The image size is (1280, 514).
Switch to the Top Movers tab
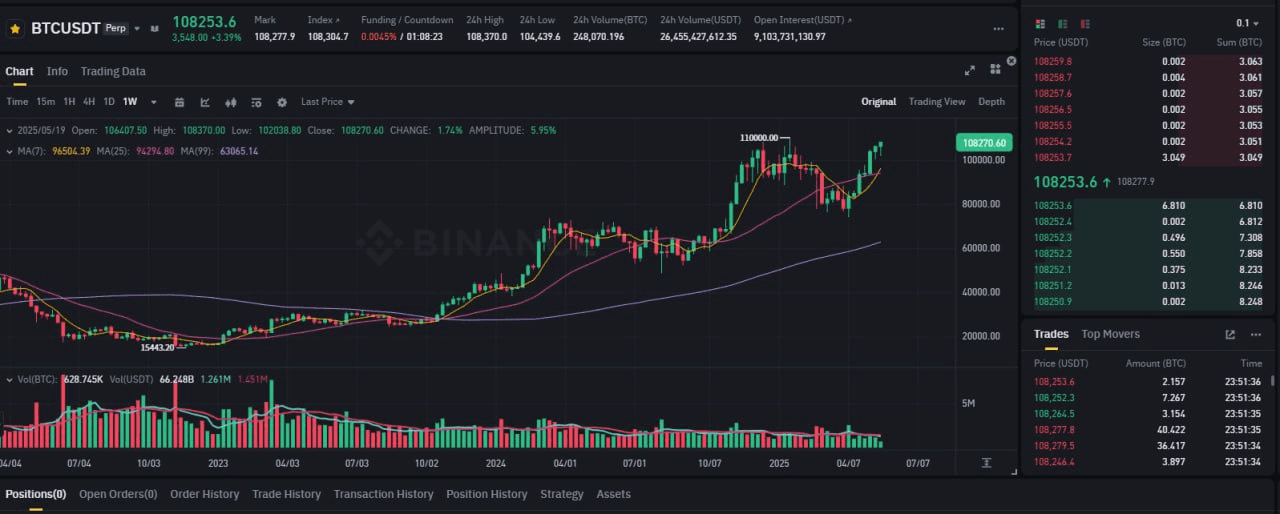(x=1110, y=334)
